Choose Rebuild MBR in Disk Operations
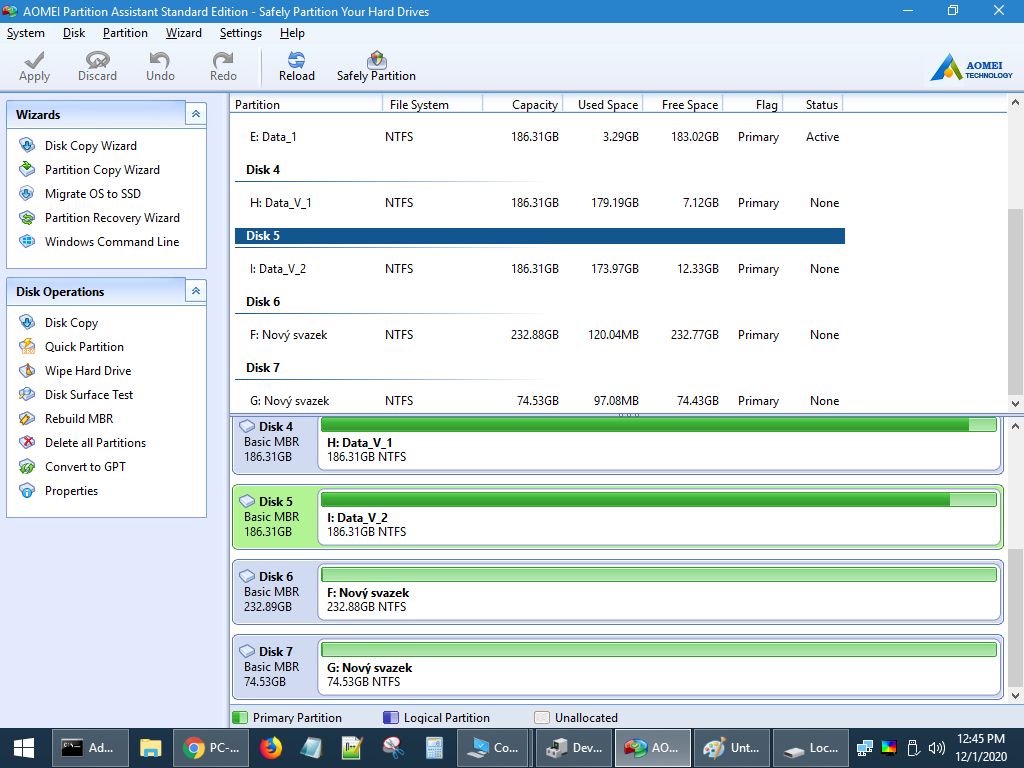The width and height of the screenshot is (1024, 768). [78, 419]
